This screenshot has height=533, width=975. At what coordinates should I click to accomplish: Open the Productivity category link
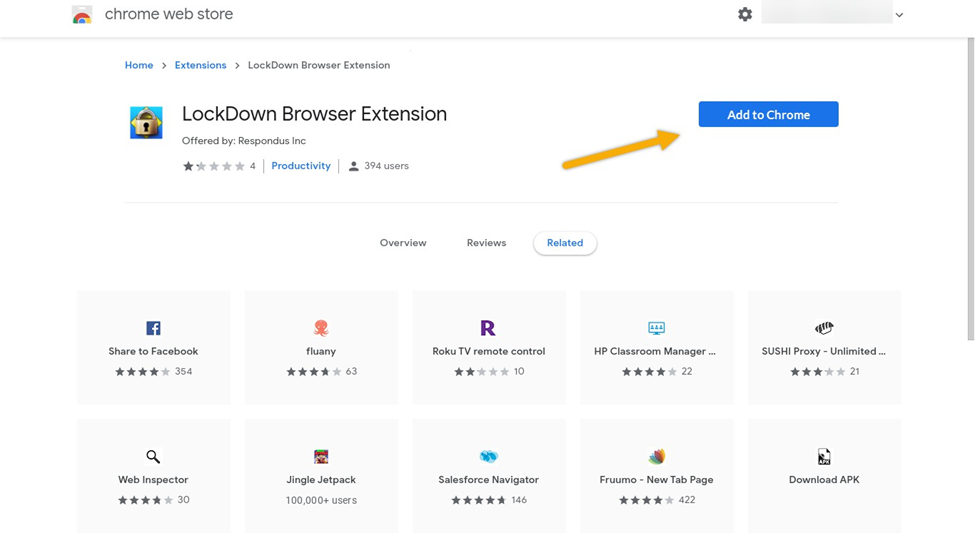coord(301,166)
